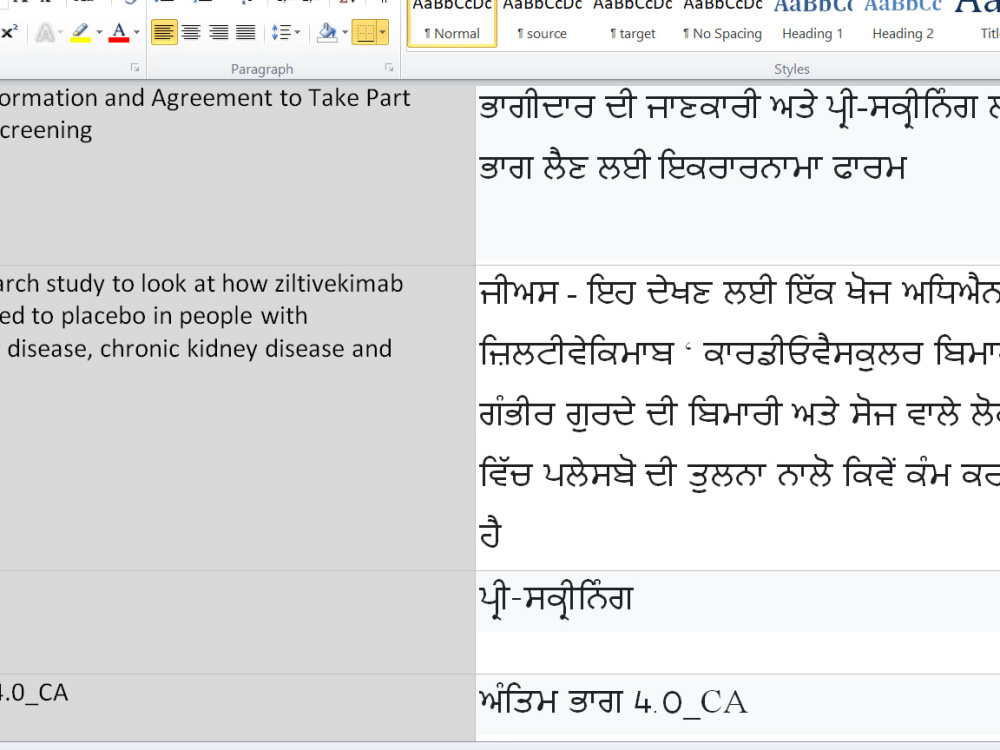Click the Punjabi line starting 'ਜੀਅਸ - ਇਹ ਦੇਖਣ'
The width and height of the screenshot is (1000, 750).
pos(739,292)
